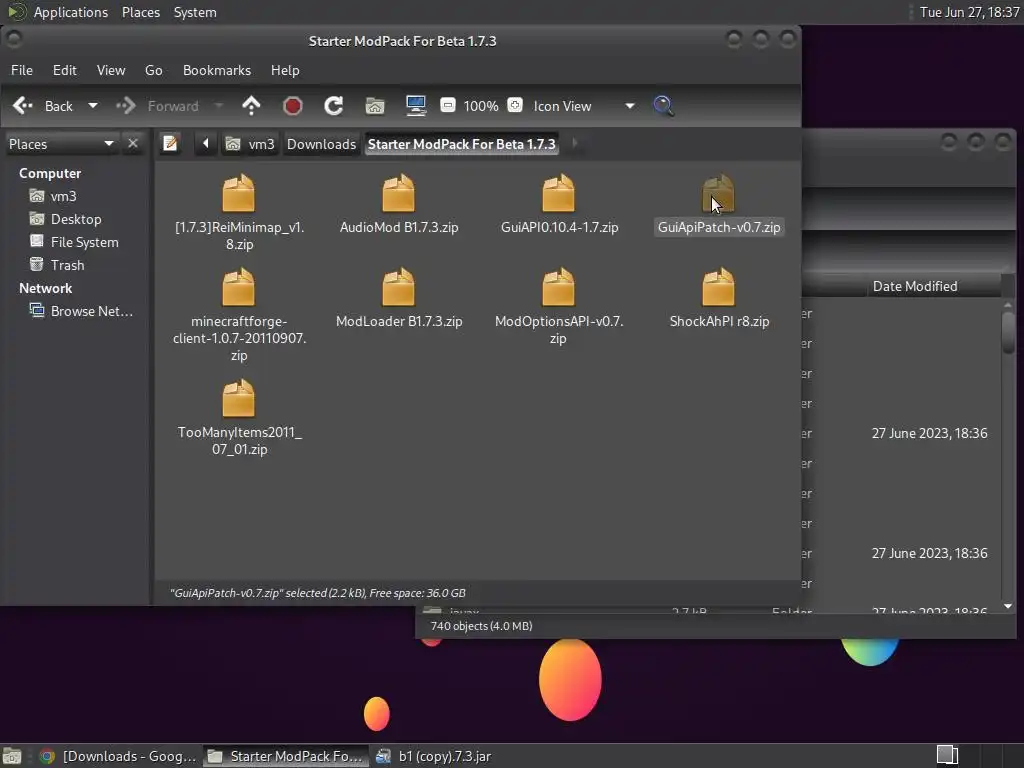Click the show desktop icon in taskbar
This screenshot has height=768, width=1024.
[12, 756]
